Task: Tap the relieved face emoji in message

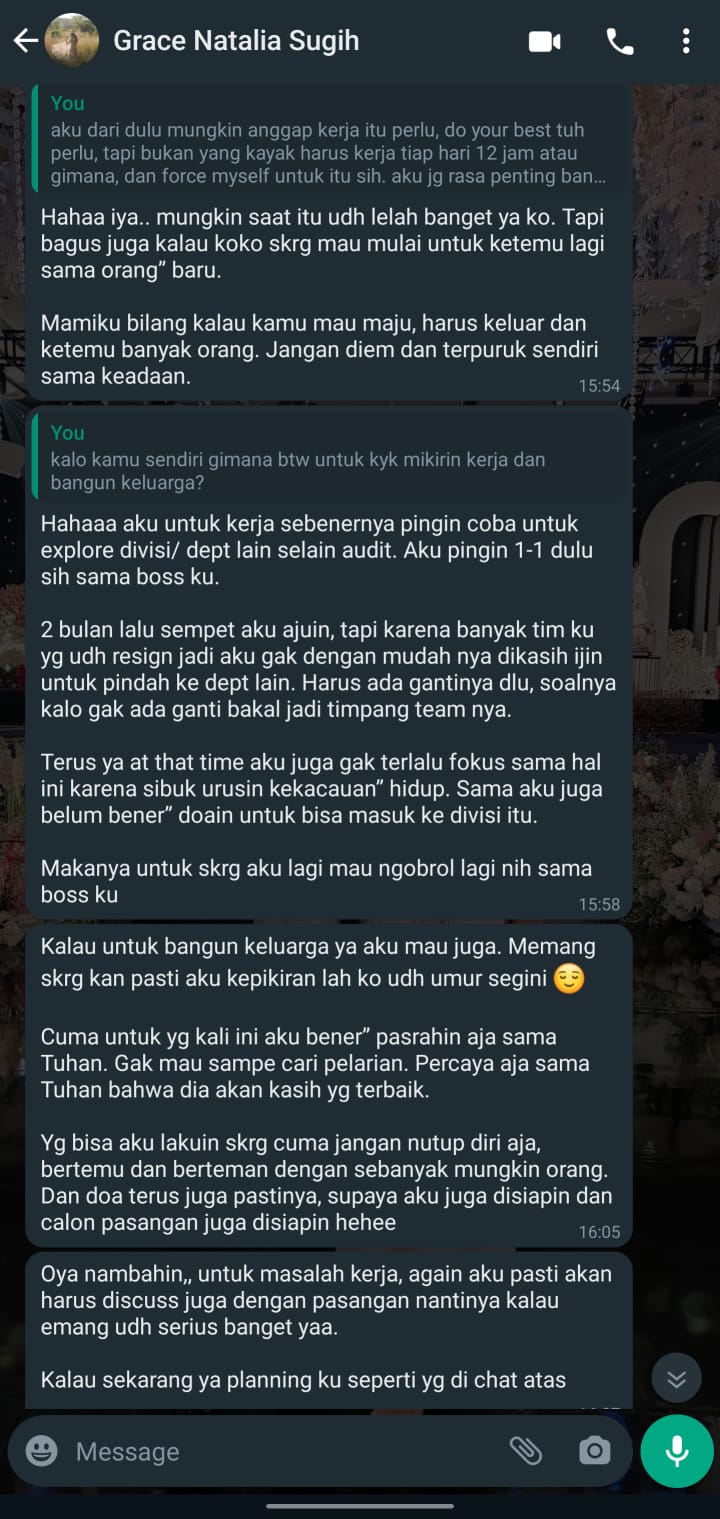Action: pyautogui.click(x=569, y=978)
